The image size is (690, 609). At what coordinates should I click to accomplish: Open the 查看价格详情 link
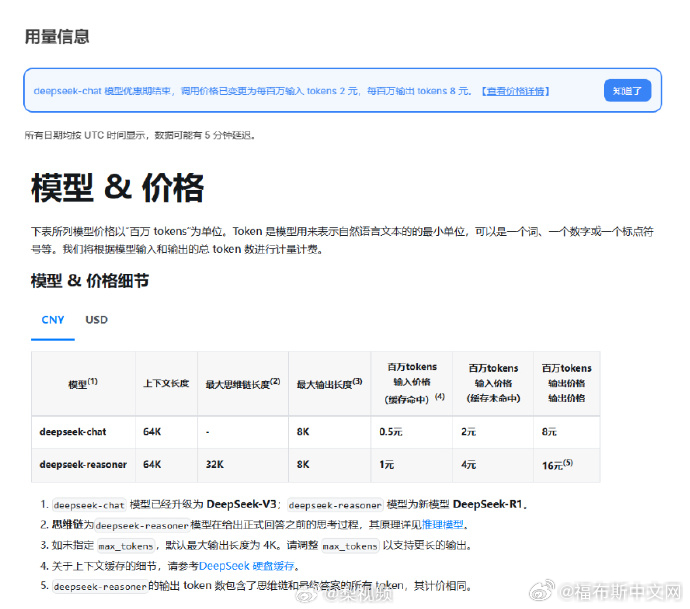(x=515, y=91)
